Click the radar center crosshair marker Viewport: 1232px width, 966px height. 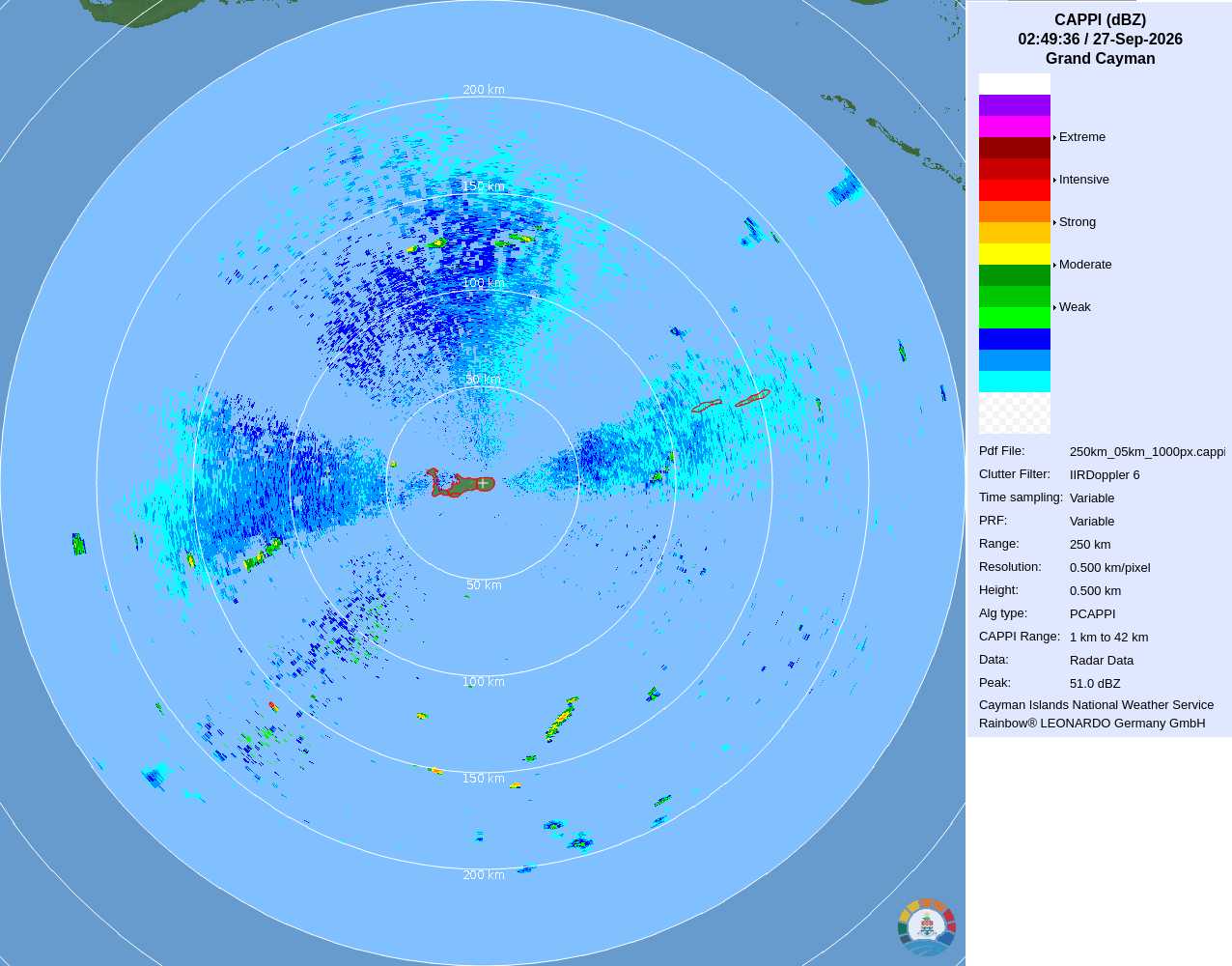[x=483, y=483]
